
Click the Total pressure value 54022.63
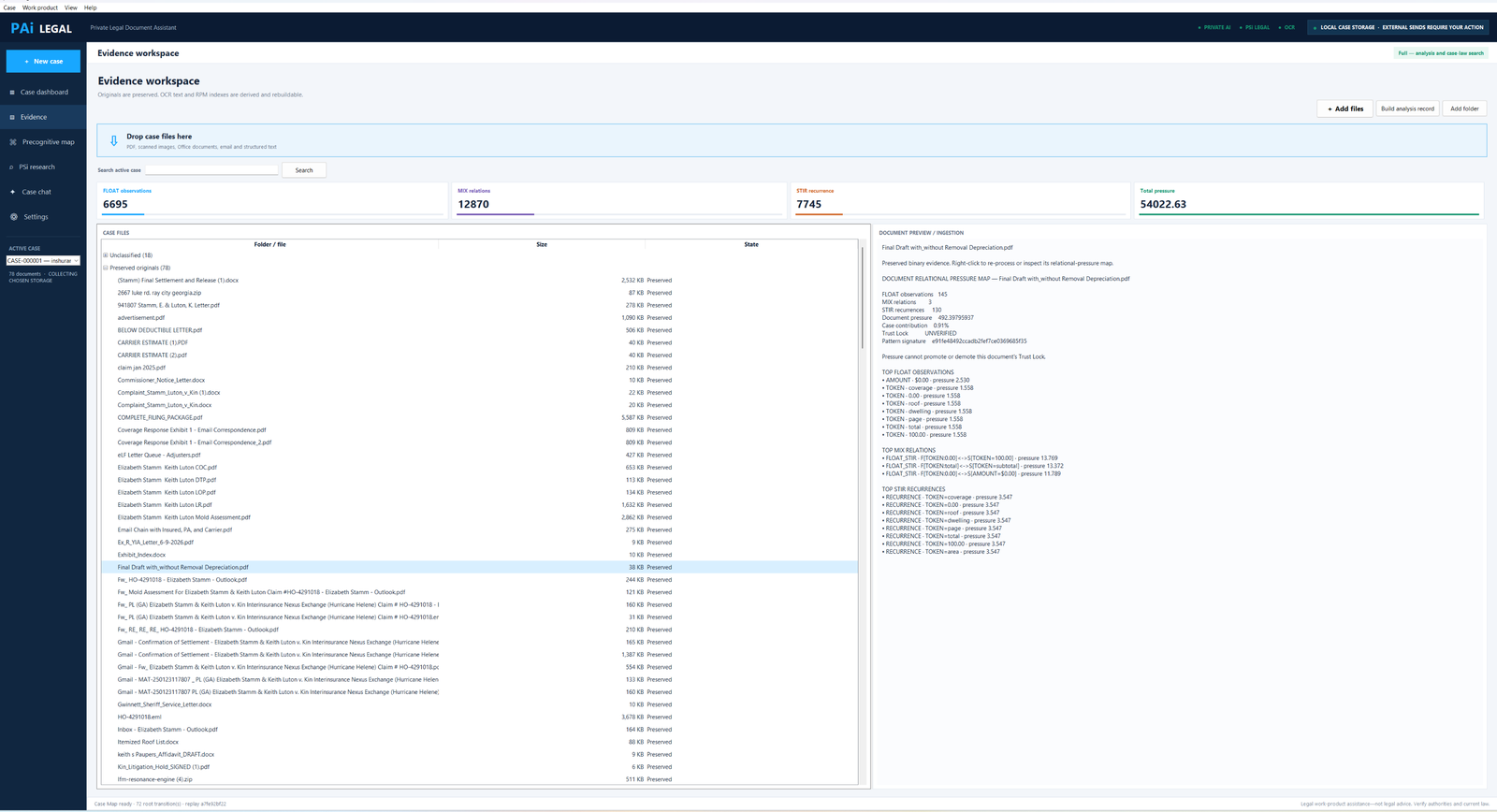point(1163,204)
